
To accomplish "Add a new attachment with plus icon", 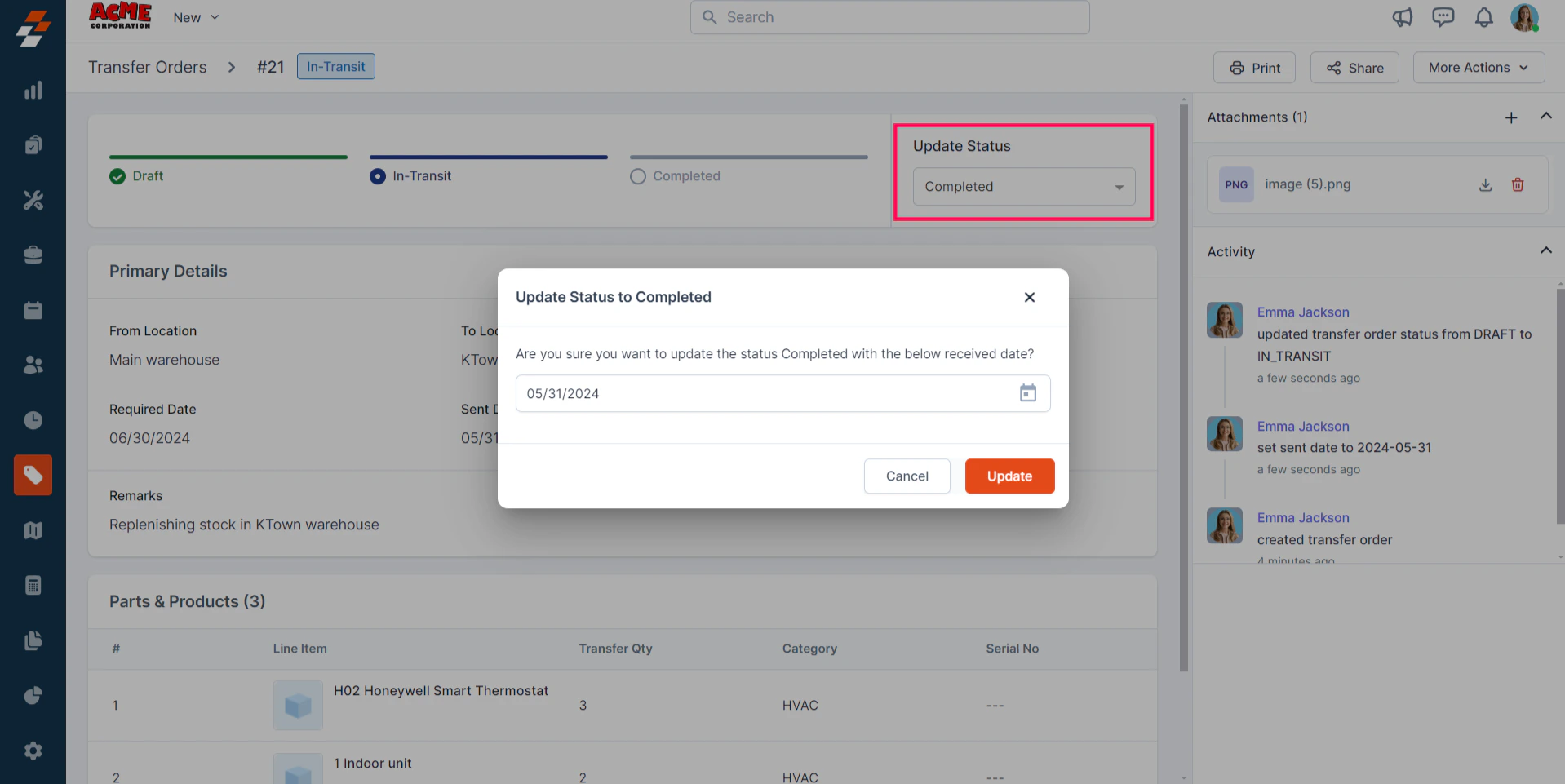I will [1511, 117].
